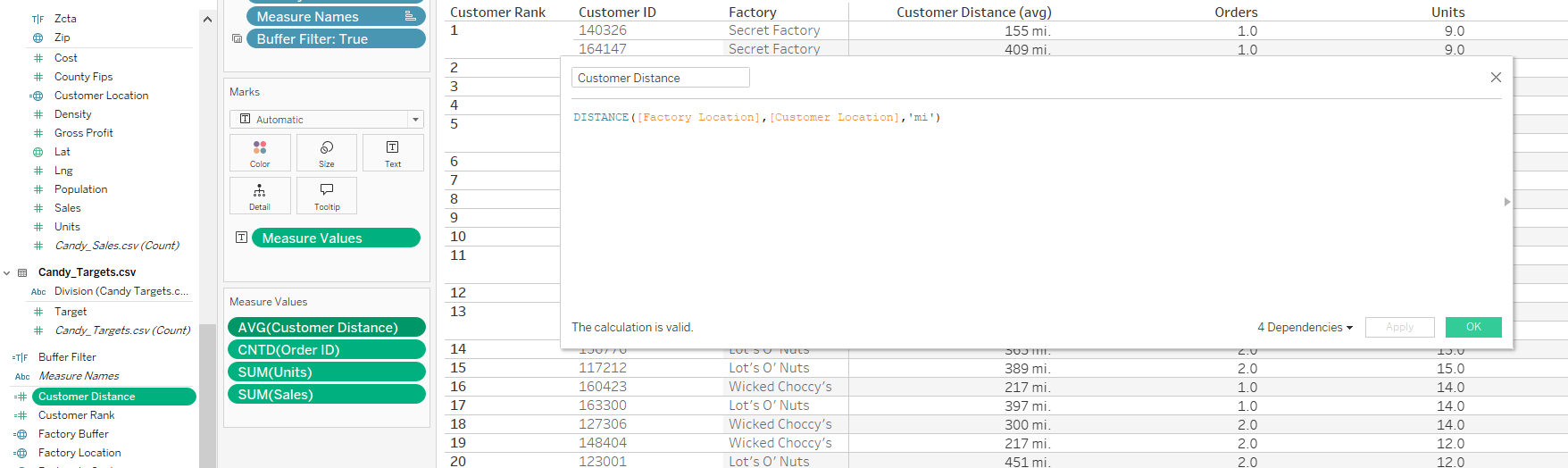This screenshot has width=1568, height=468.
Task: Select the Measure Names pill
Action: (x=336, y=16)
